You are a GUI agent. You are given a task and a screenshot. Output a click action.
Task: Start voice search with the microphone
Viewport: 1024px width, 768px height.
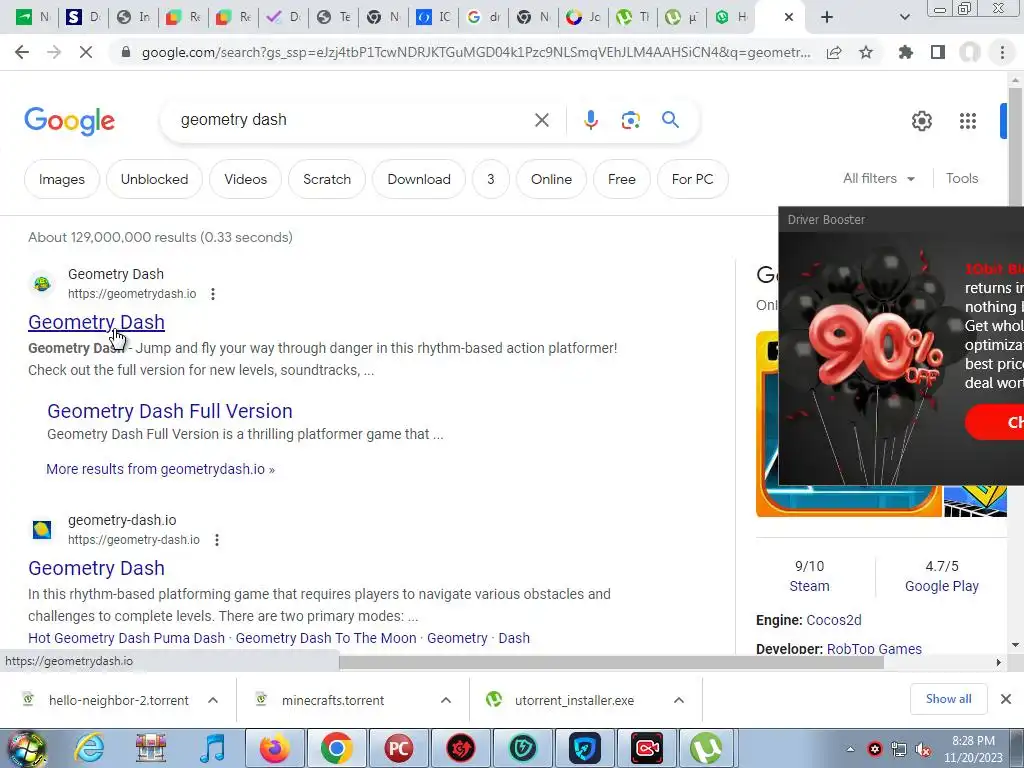tap(590, 120)
